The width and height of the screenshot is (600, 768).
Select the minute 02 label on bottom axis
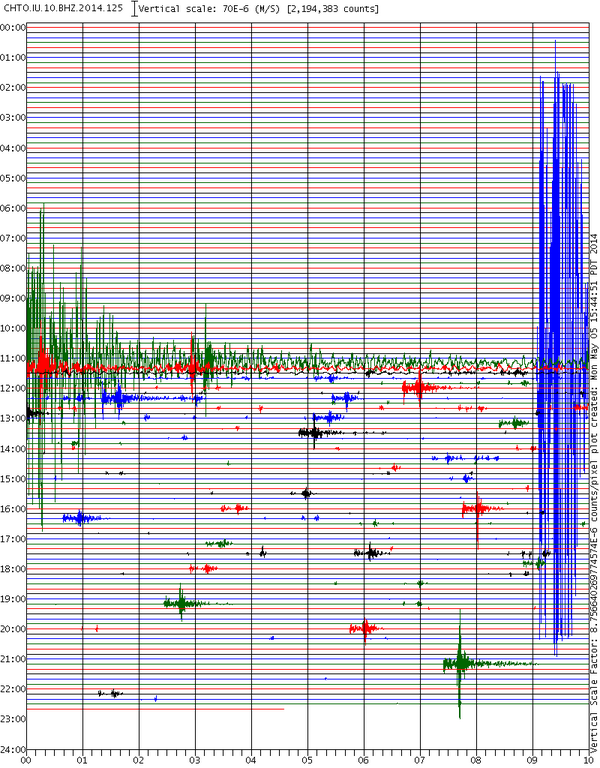(x=139, y=760)
